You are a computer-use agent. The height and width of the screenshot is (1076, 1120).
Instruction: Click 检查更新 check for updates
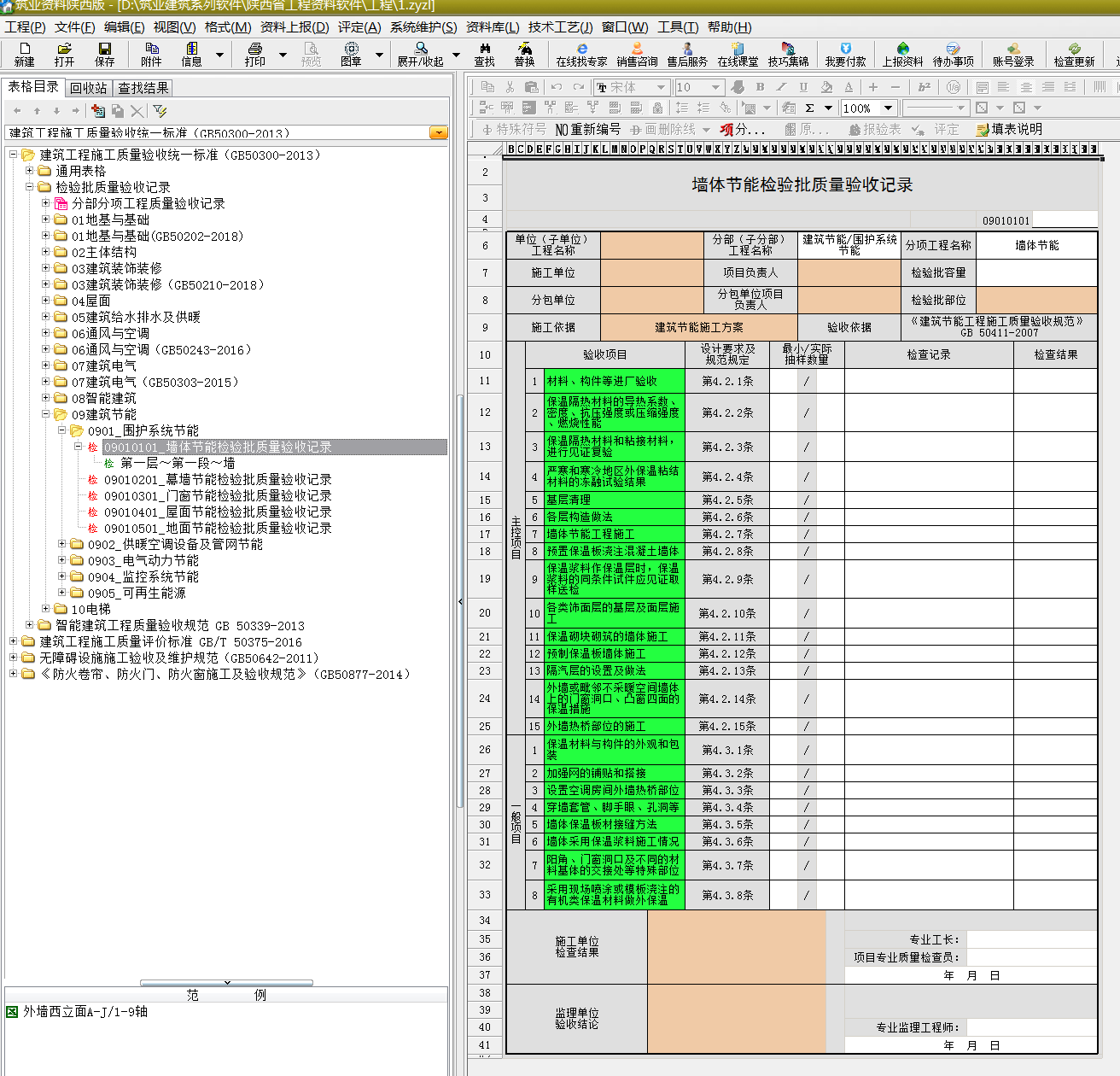pos(1074,55)
